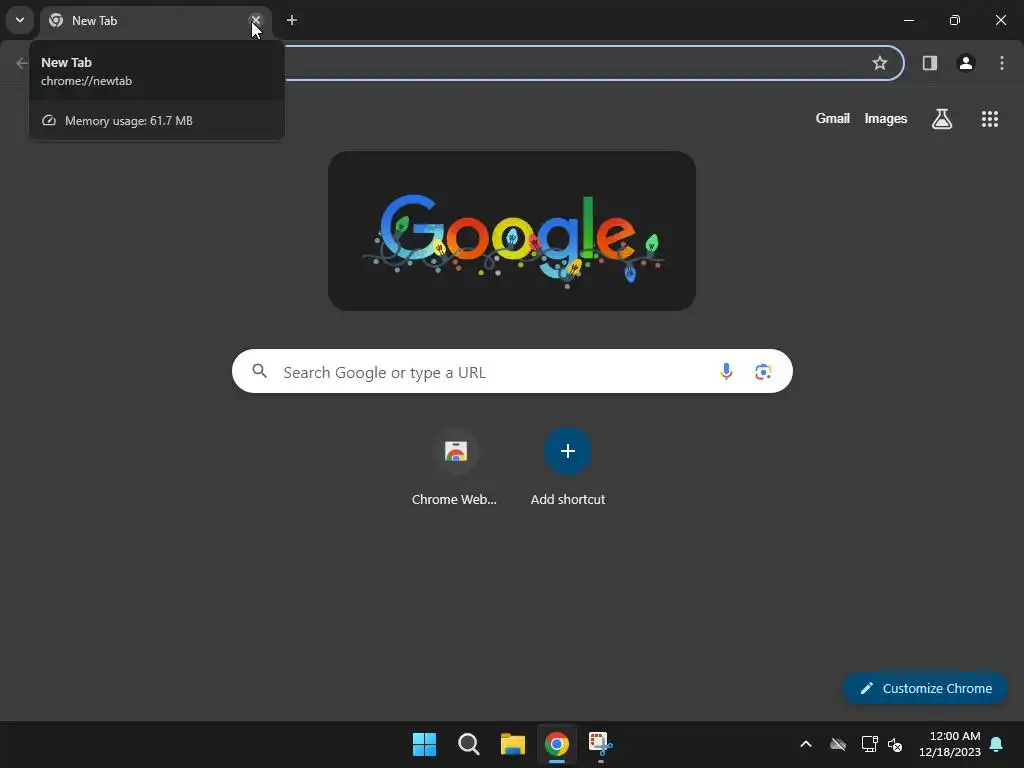Click the Google holiday lights doodle

click(x=512, y=231)
